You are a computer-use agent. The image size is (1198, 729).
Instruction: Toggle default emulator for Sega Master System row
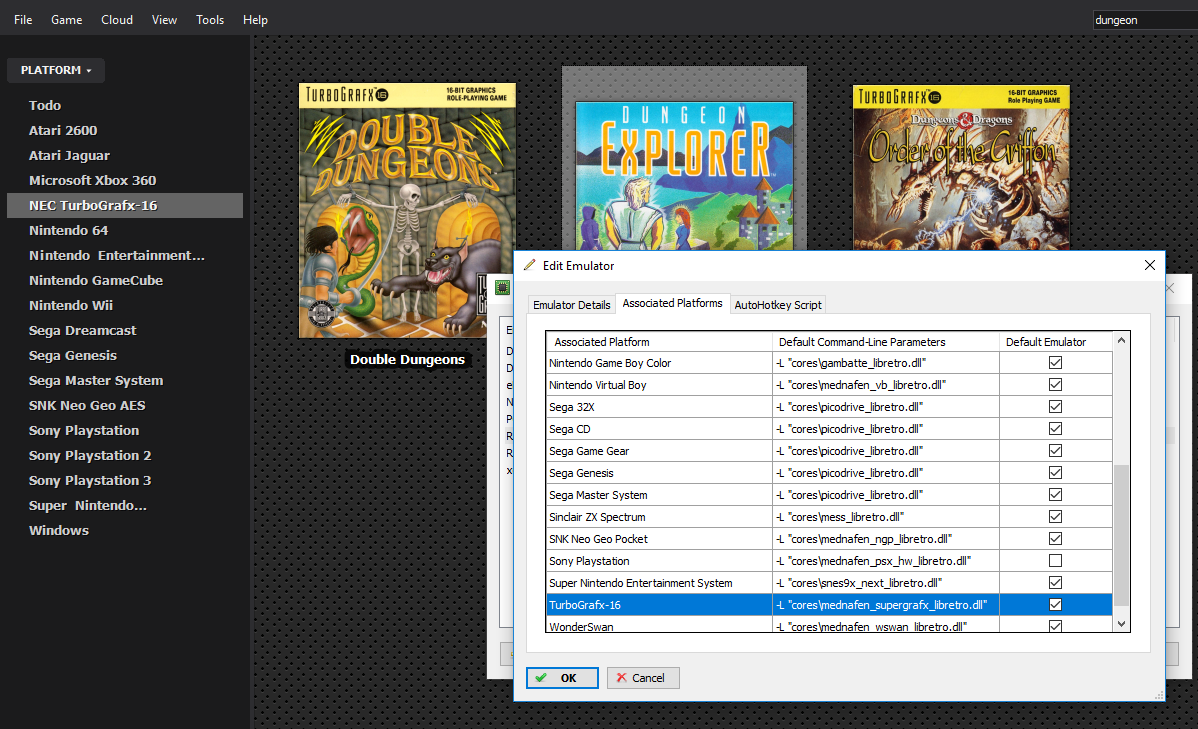(1055, 494)
